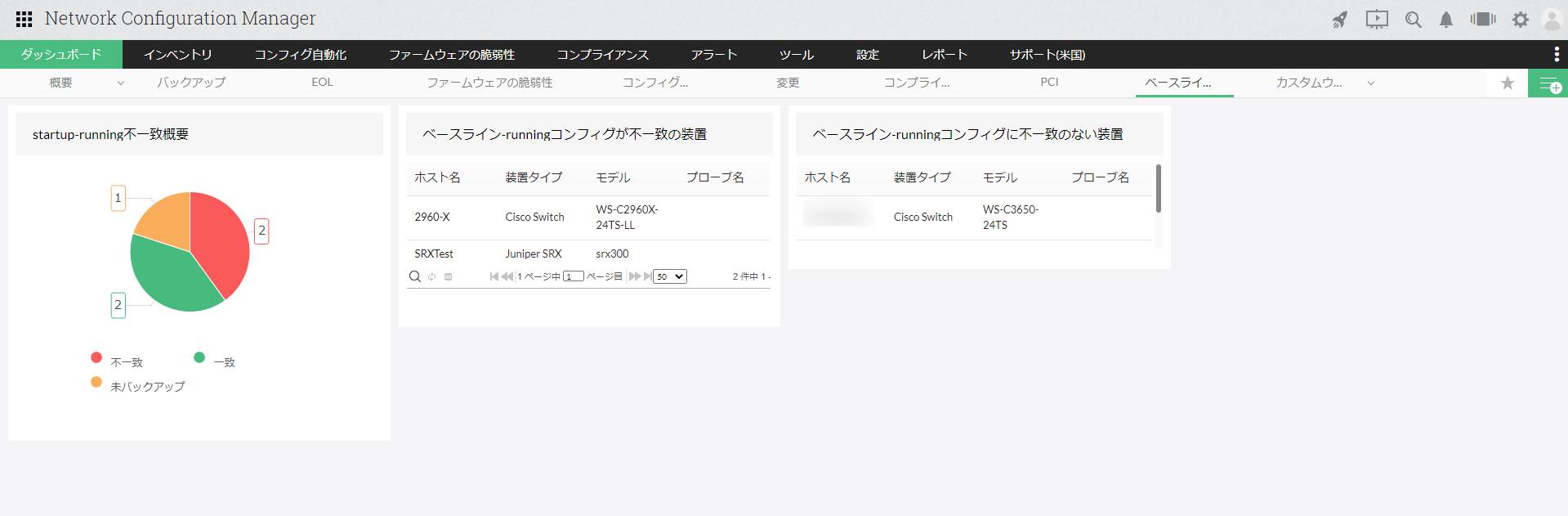Sort mismatch table by プローブ名 header
Image resolution: width=1568 pixels, height=516 pixels.
[x=715, y=177]
